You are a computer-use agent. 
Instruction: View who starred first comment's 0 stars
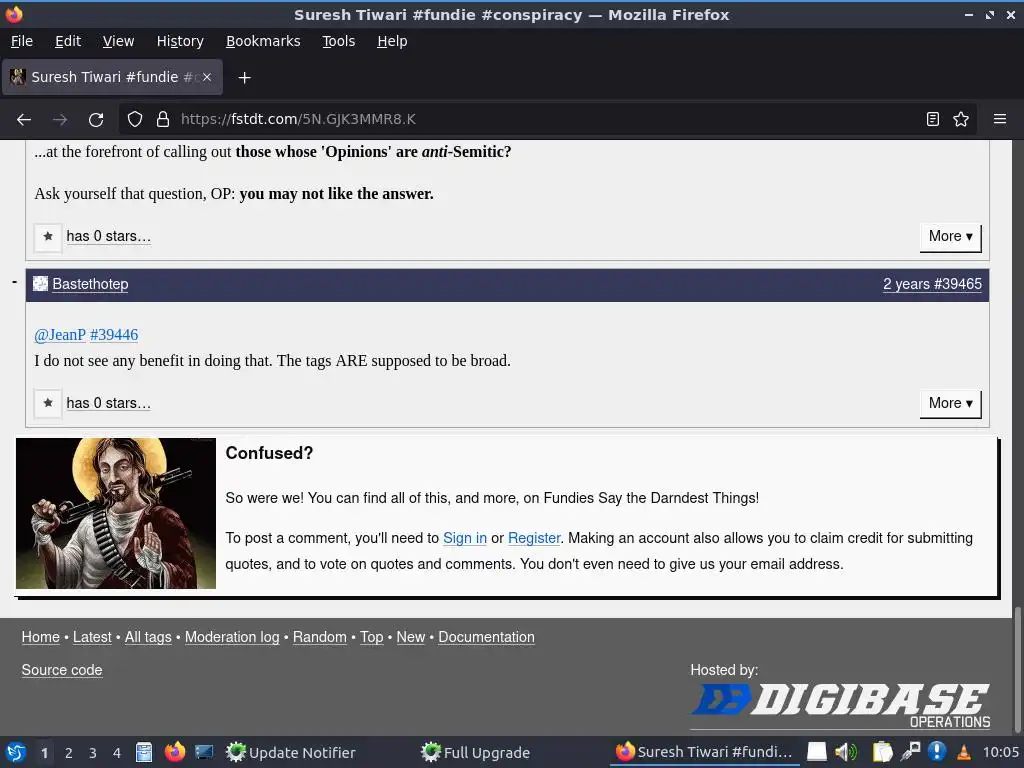pyautogui.click(x=108, y=236)
